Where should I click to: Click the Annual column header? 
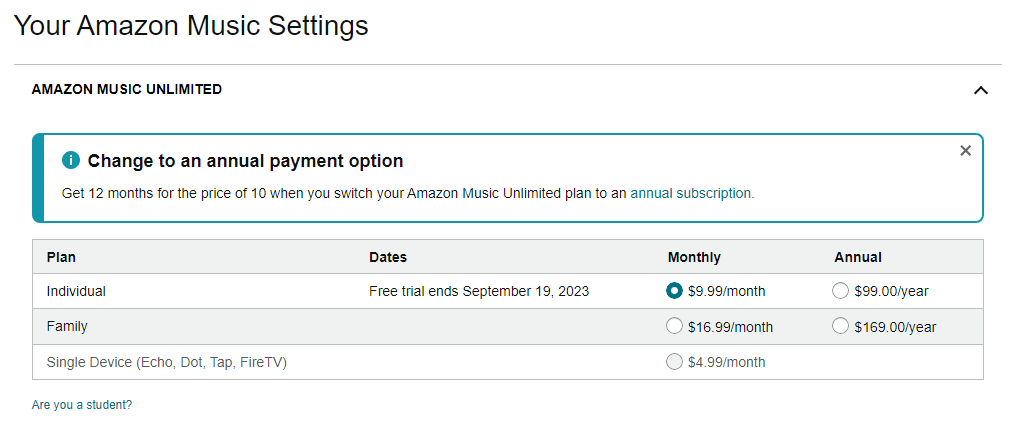[858, 257]
